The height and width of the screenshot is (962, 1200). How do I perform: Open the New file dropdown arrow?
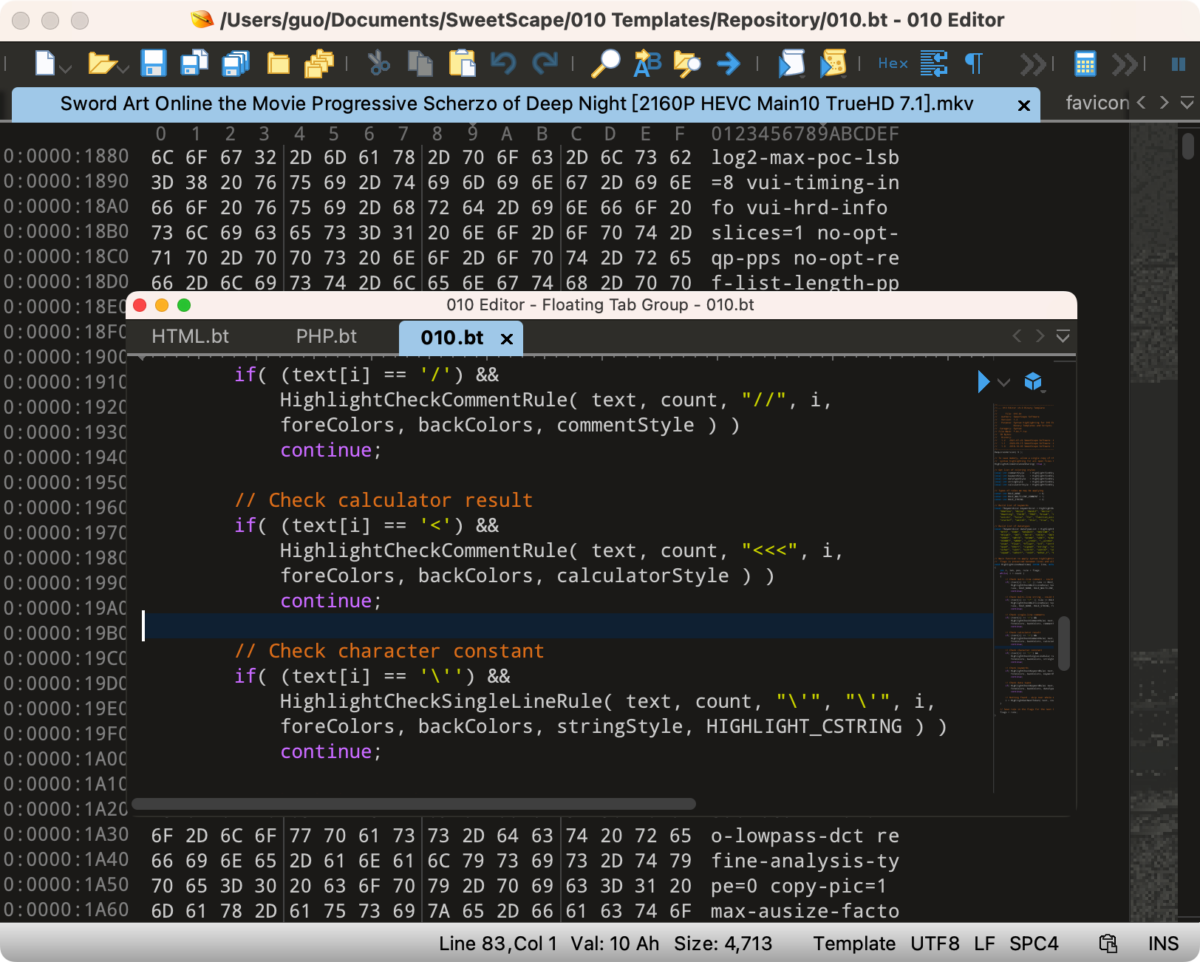click(x=66, y=69)
